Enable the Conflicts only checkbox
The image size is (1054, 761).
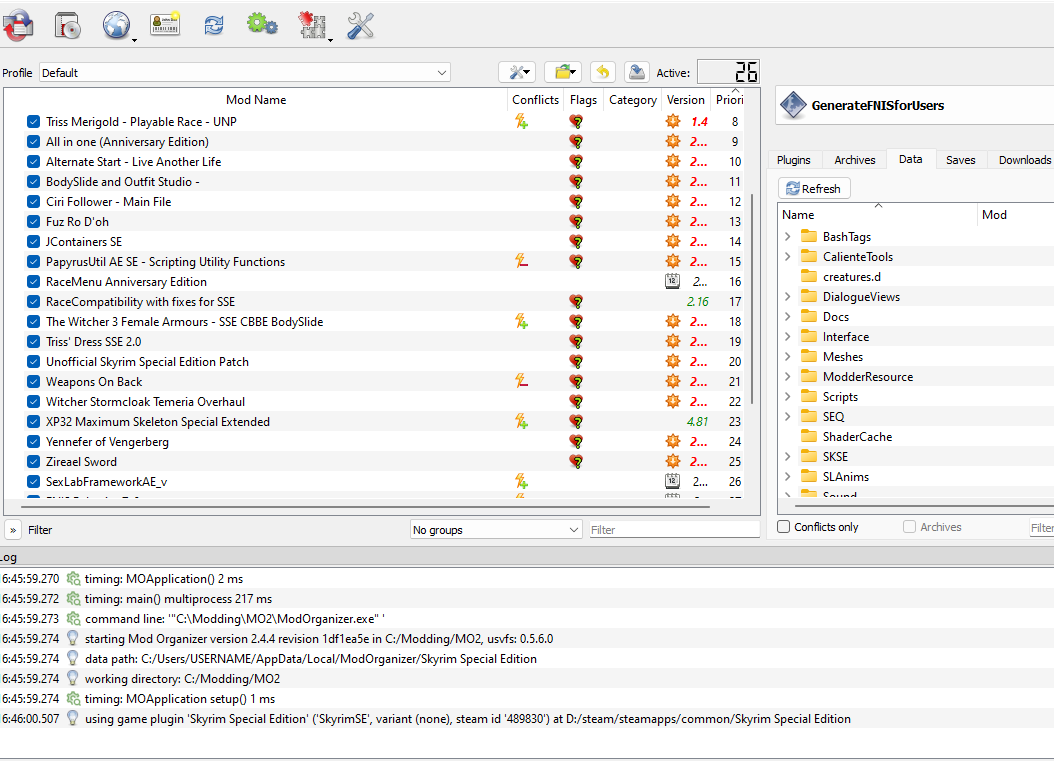784,527
